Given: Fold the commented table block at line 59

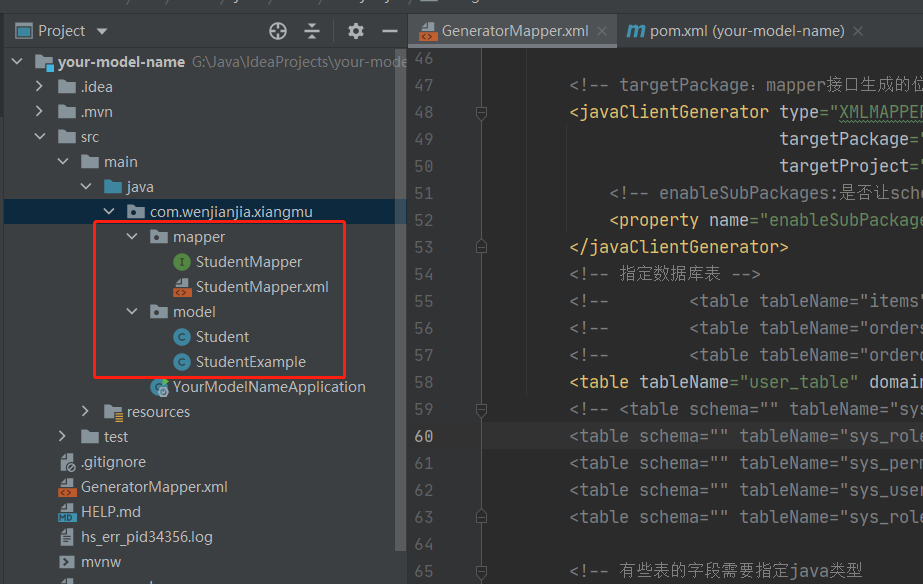Looking at the screenshot, I should click(x=481, y=409).
